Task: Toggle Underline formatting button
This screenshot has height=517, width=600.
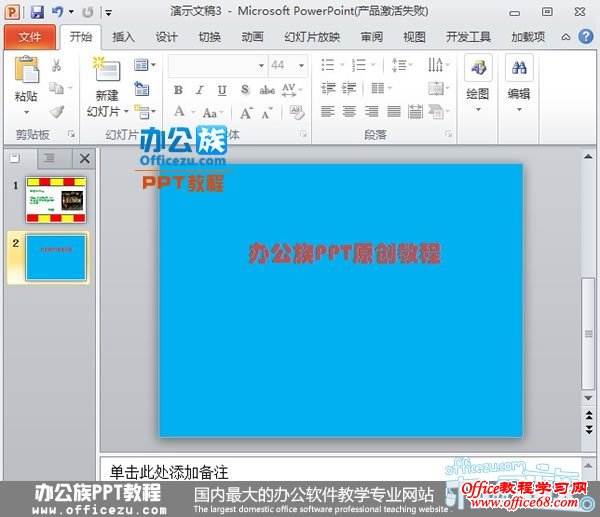Action: [221, 90]
